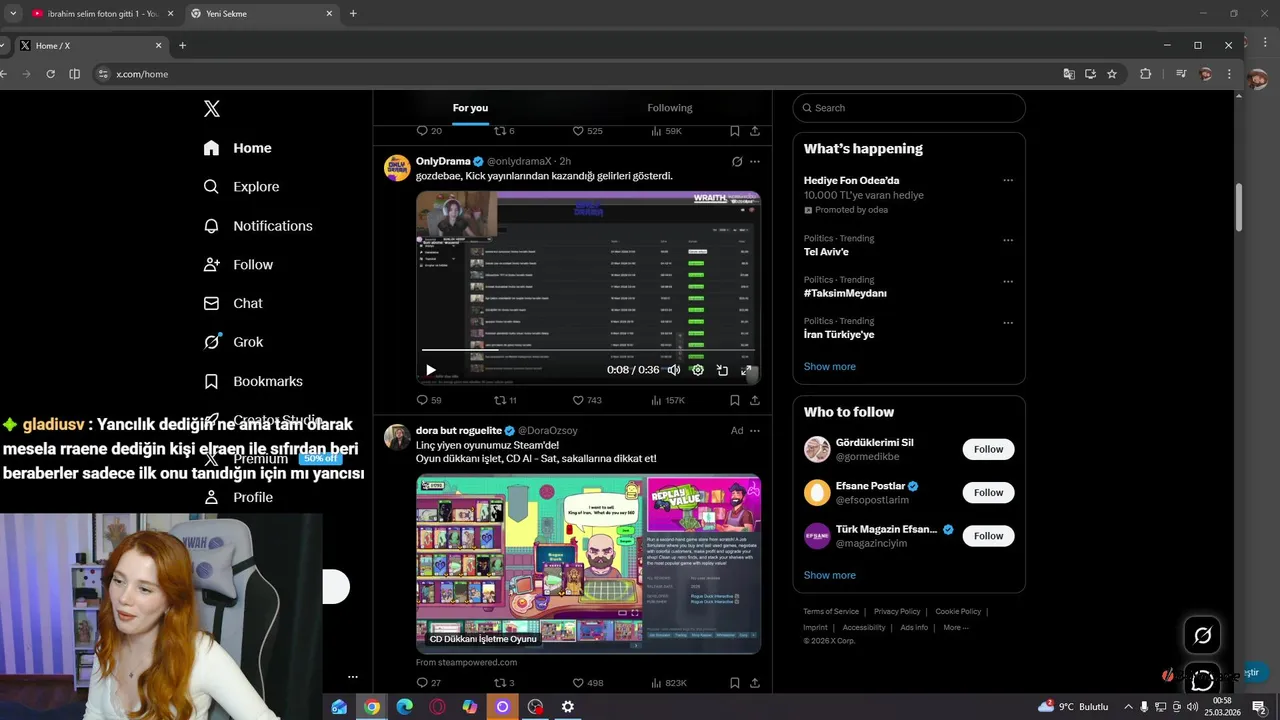The width and height of the screenshot is (1280, 720).
Task: Expand the footer More menu
Action: tap(956, 627)
